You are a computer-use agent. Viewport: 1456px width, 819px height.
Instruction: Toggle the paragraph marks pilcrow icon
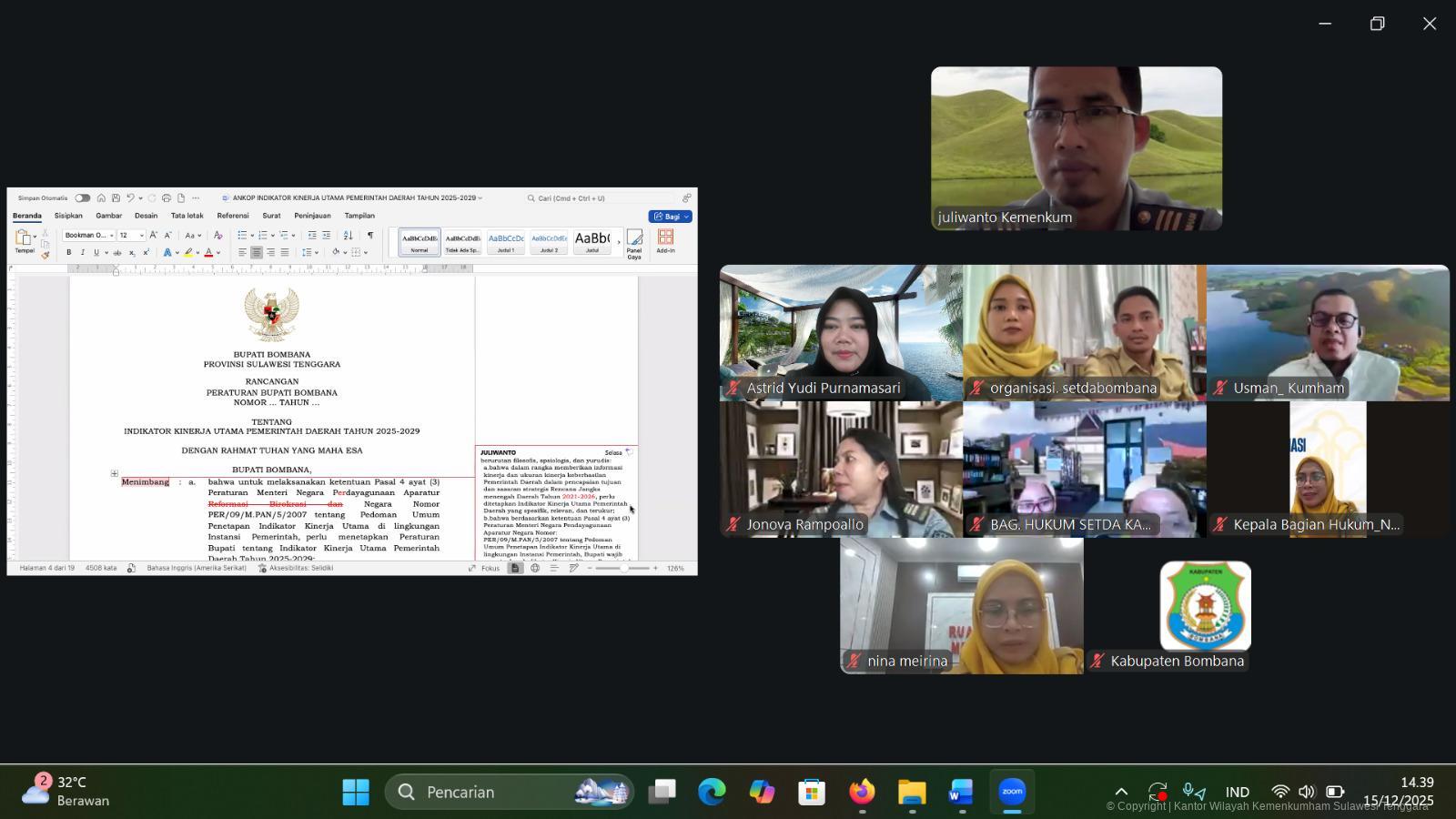click(x=369, y=236)
